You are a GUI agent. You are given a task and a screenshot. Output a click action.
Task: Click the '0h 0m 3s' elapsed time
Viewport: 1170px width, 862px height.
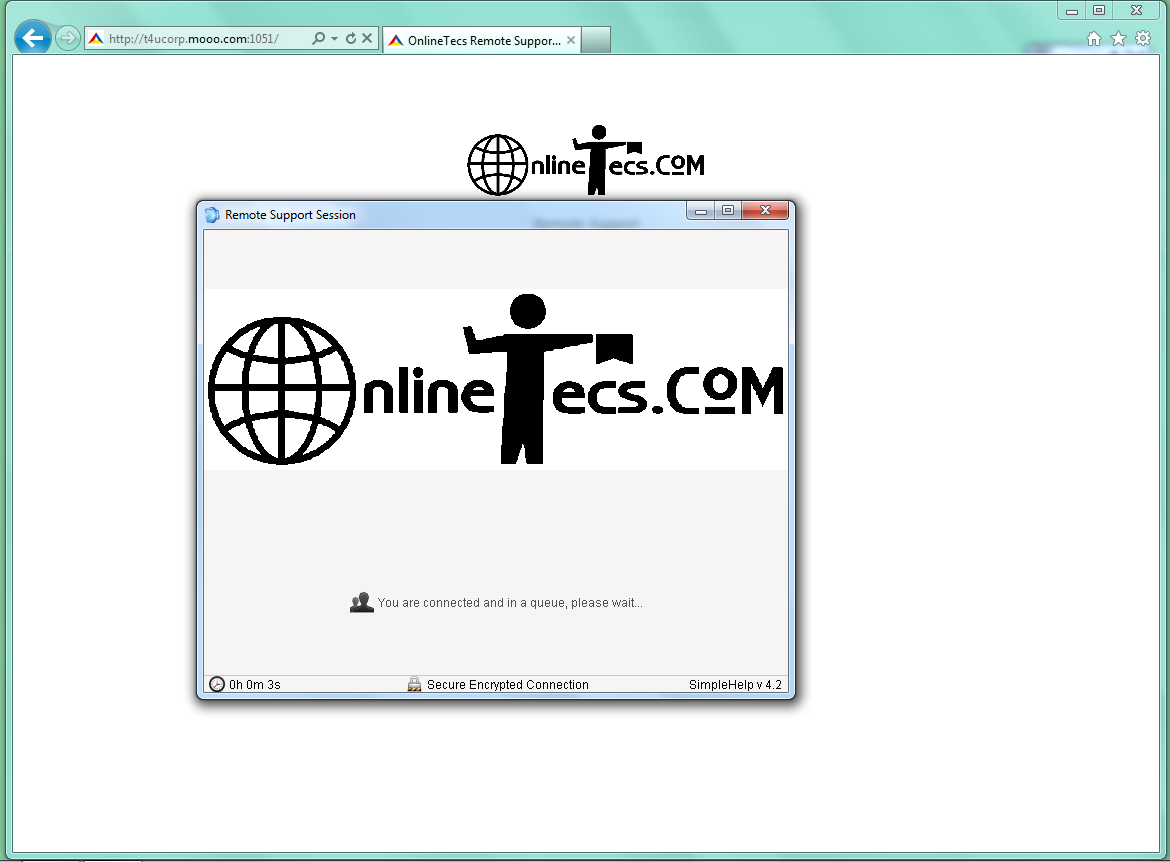click(255, 685)
